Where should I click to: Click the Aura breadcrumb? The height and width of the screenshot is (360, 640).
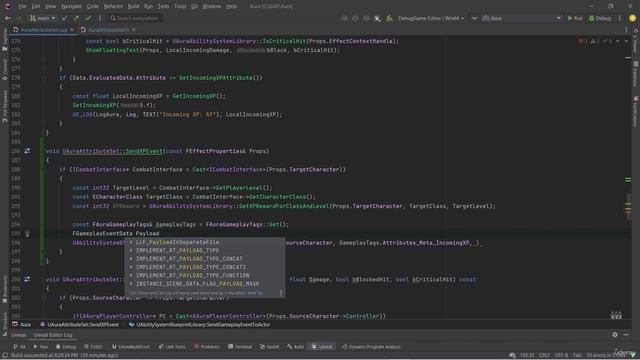point(22,325)
